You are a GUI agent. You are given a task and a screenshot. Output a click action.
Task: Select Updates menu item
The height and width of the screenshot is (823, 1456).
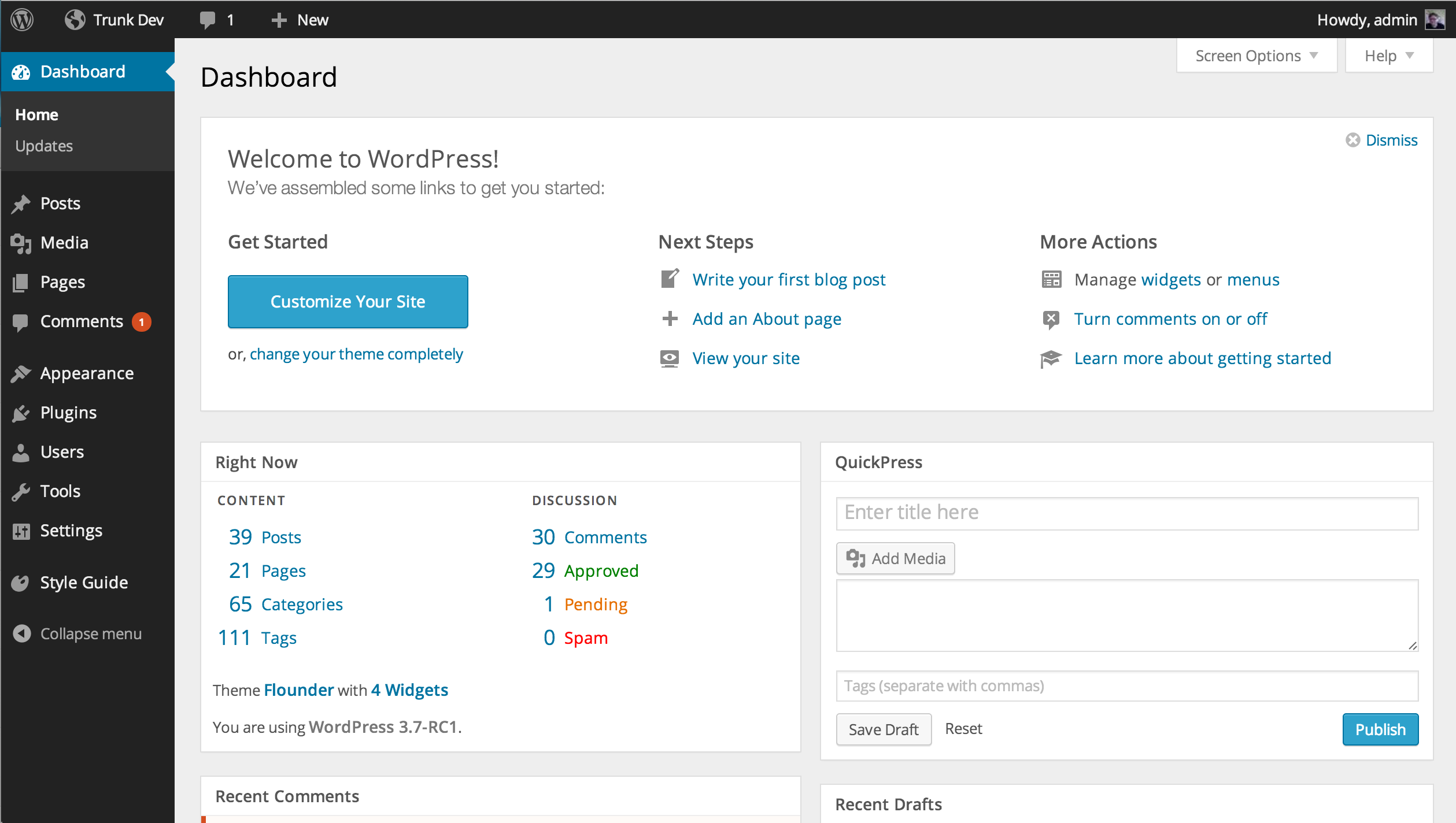pyautogui.click(x=44, y=145)
